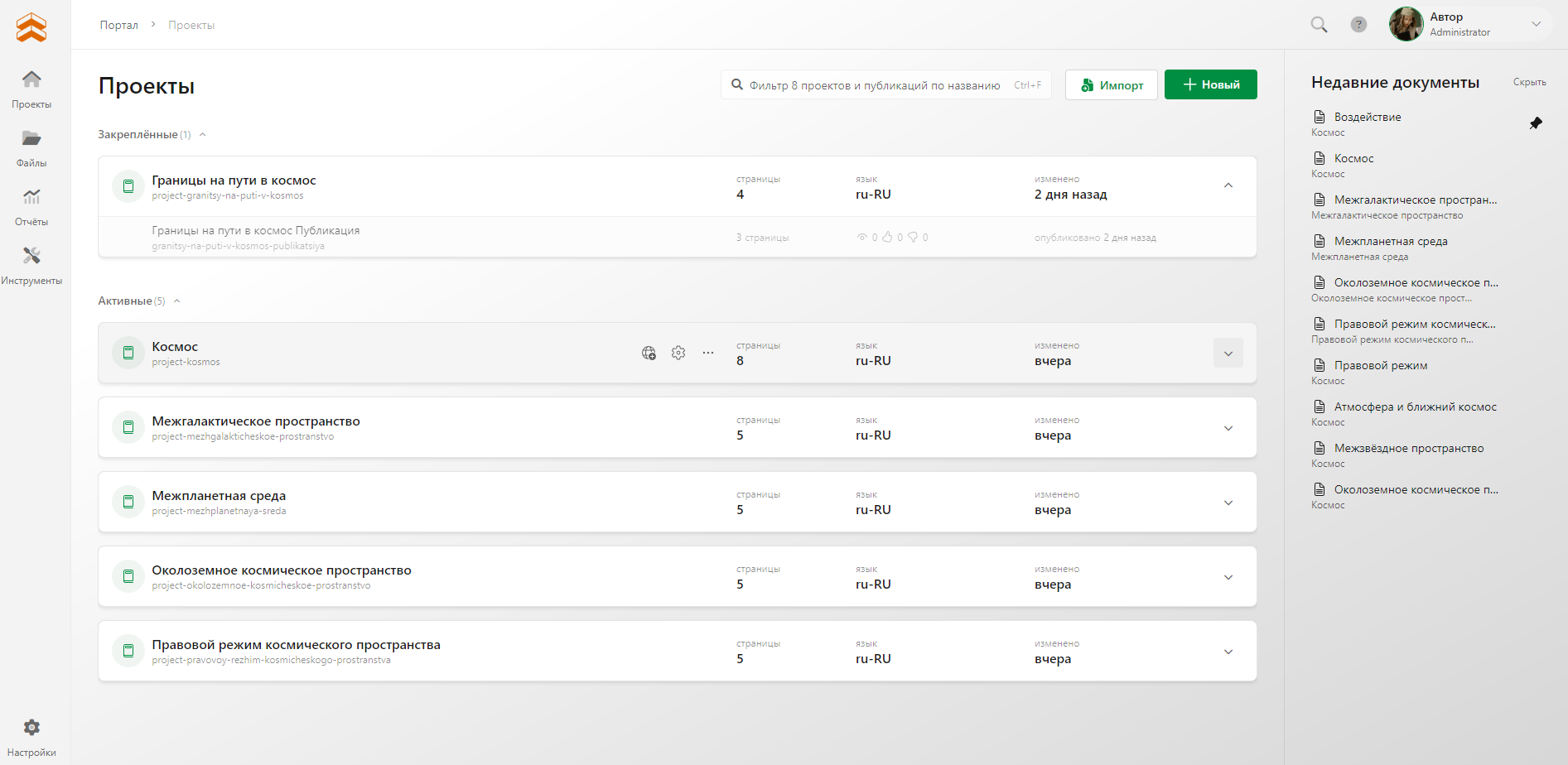Image resolution: width=1568 pixels, height=765 pixels.
Task: Click the Проекты breadcrumb item
Action: [x=191, y=25]
